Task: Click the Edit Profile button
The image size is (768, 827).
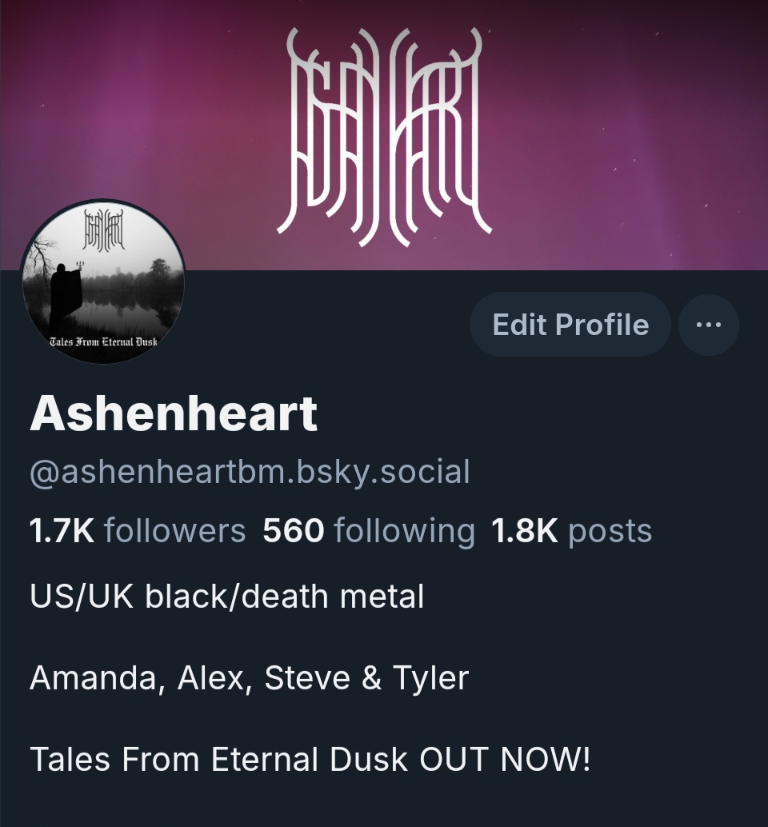Action: pos(570,324)
